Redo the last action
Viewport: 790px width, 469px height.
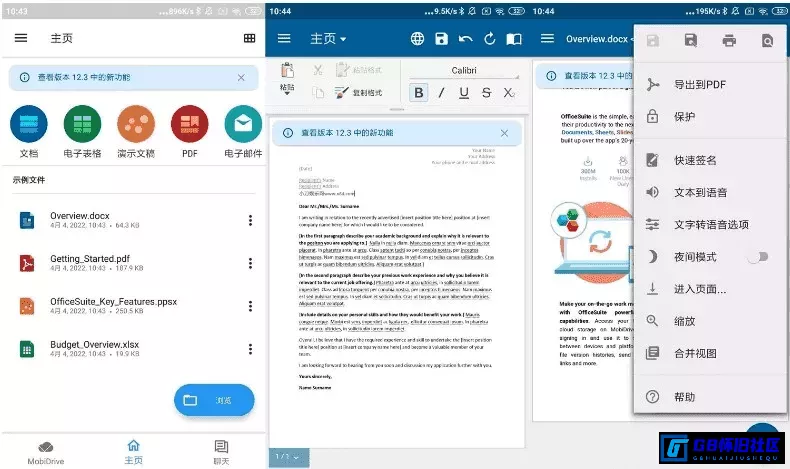pyautogui.click(x=490, y=39)
